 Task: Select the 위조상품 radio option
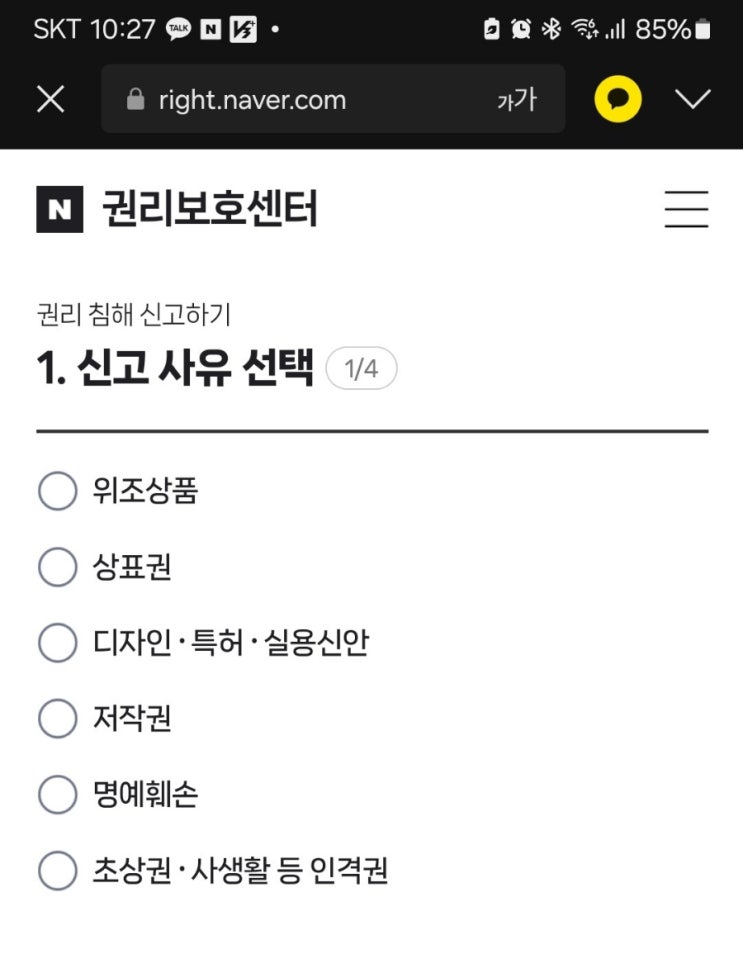[x=57, y=491]
